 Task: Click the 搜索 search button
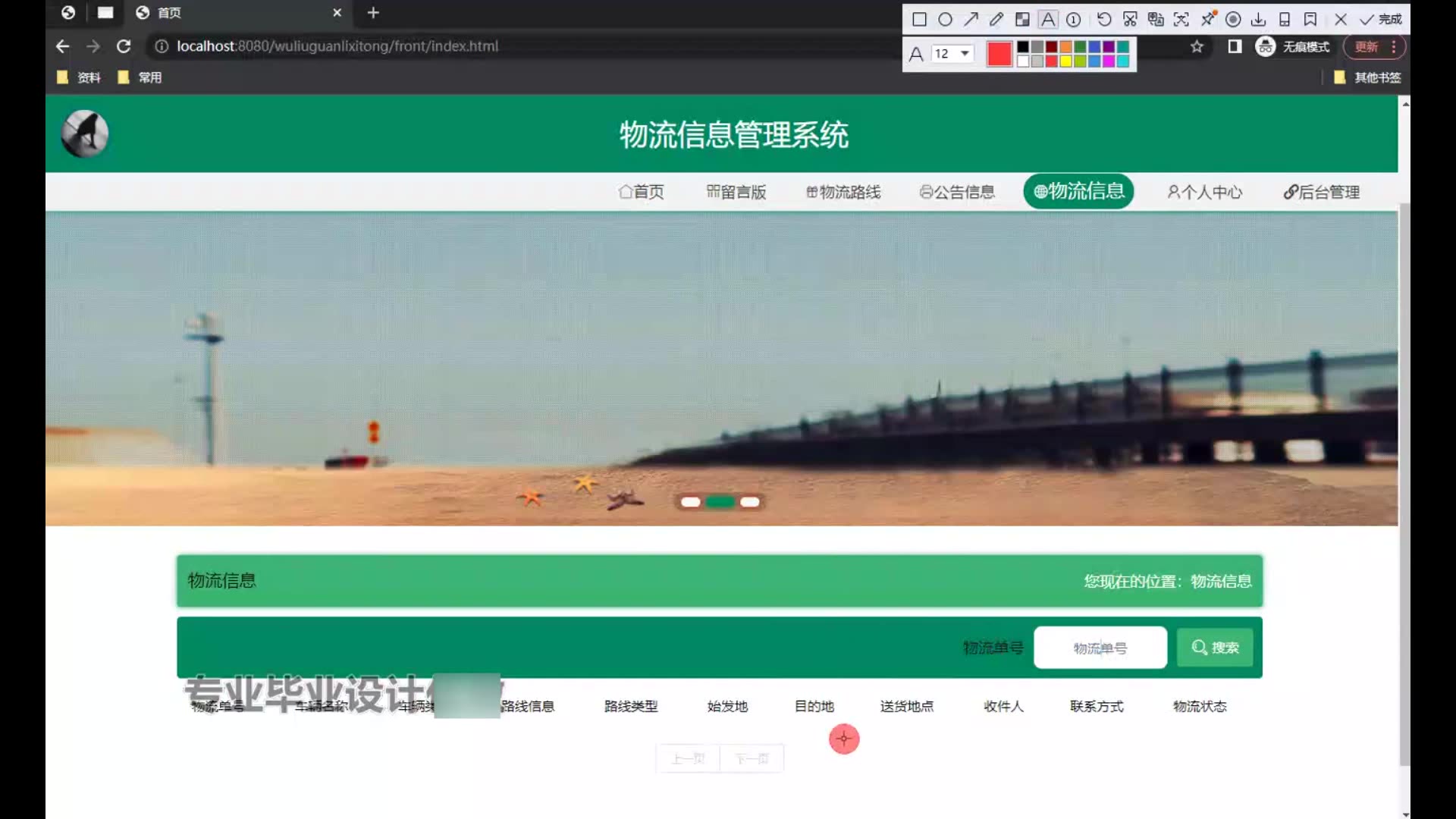click(1215, 648)
